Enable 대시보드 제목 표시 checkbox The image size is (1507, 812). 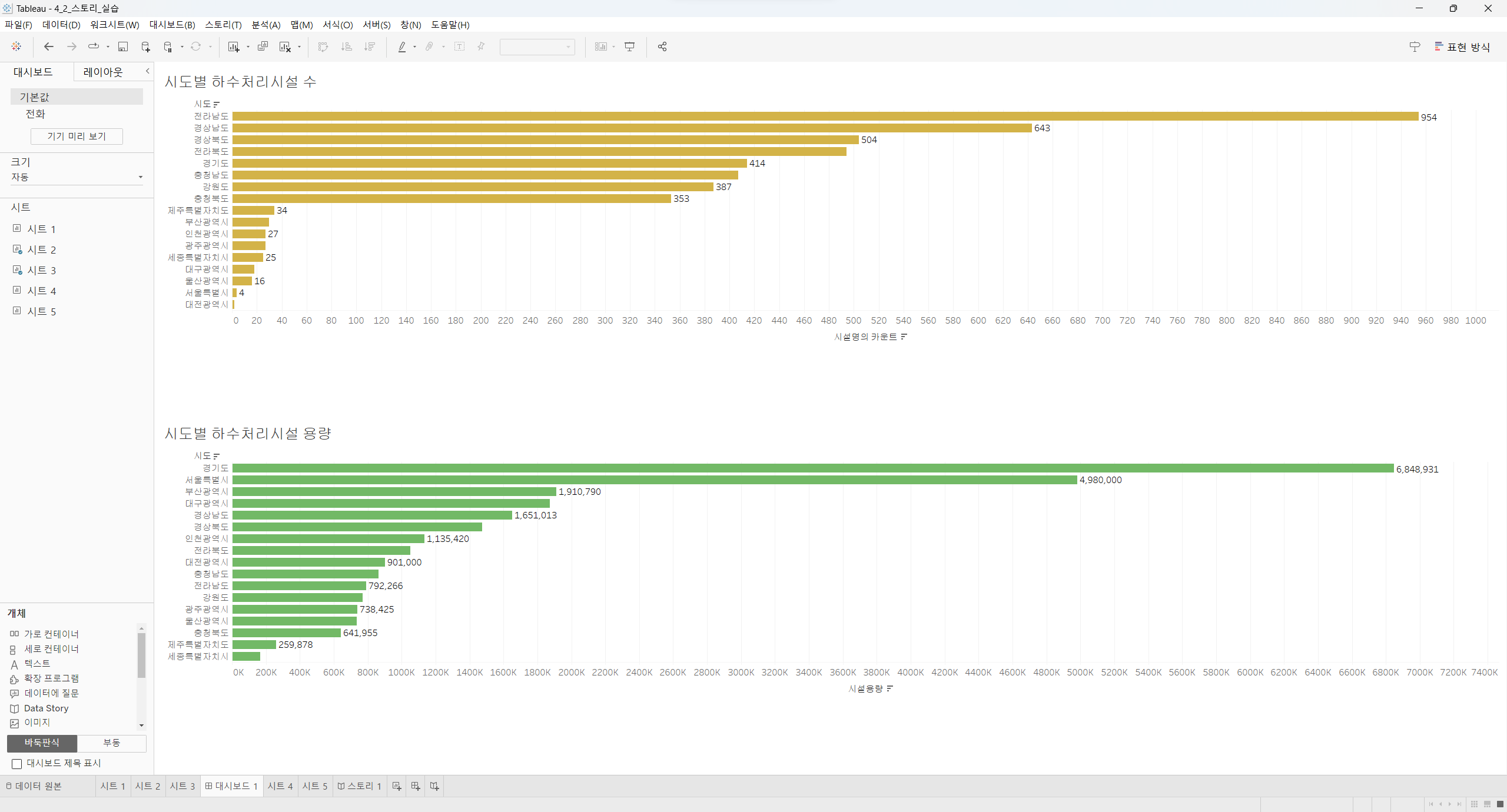tap(17, 764)
